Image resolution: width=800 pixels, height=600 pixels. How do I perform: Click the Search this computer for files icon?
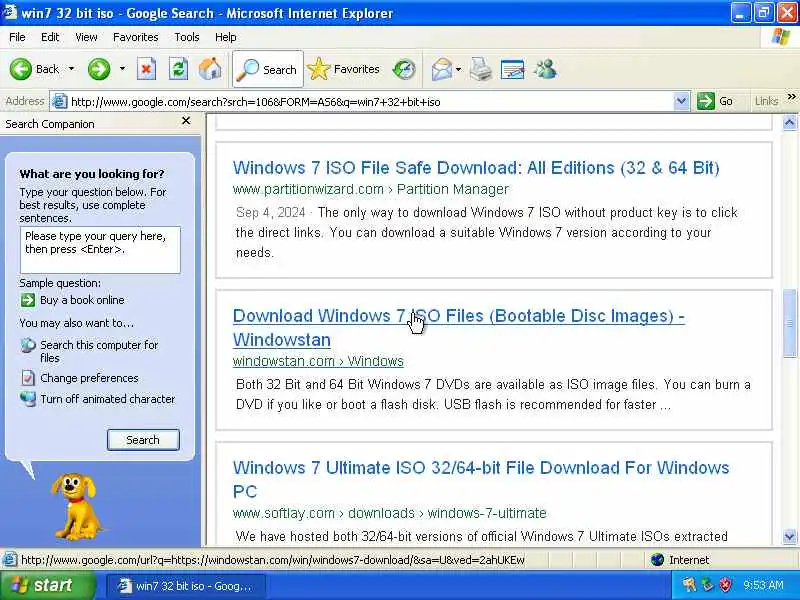28,346
